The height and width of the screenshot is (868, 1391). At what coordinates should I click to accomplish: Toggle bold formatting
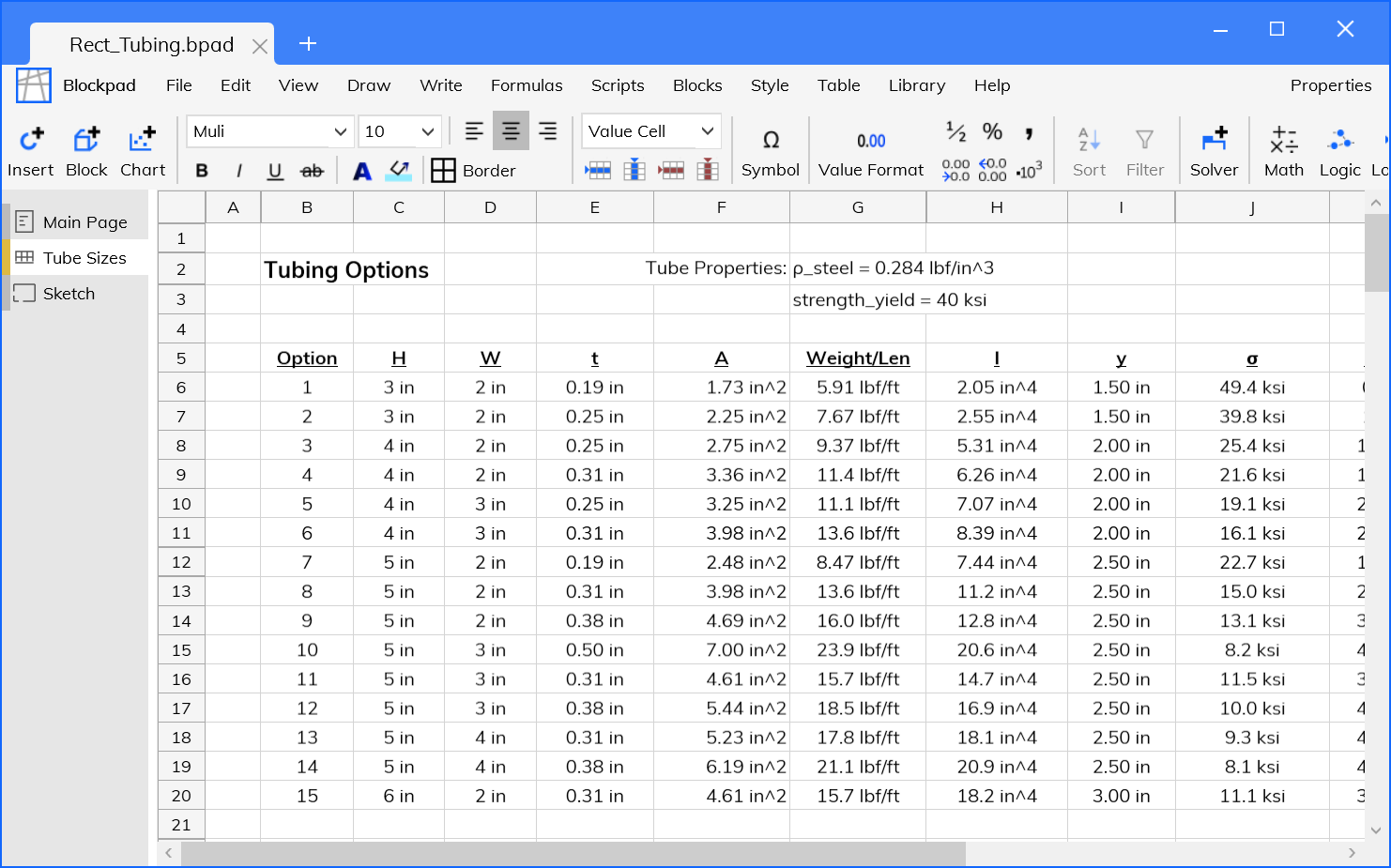[x=202, y=171]
